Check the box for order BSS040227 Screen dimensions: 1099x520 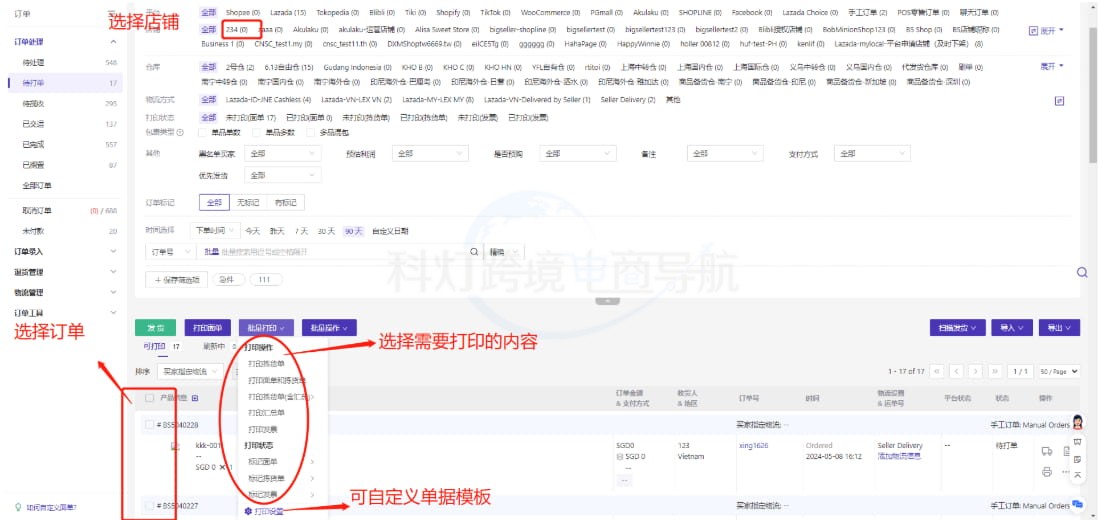(x=149, y=505)
